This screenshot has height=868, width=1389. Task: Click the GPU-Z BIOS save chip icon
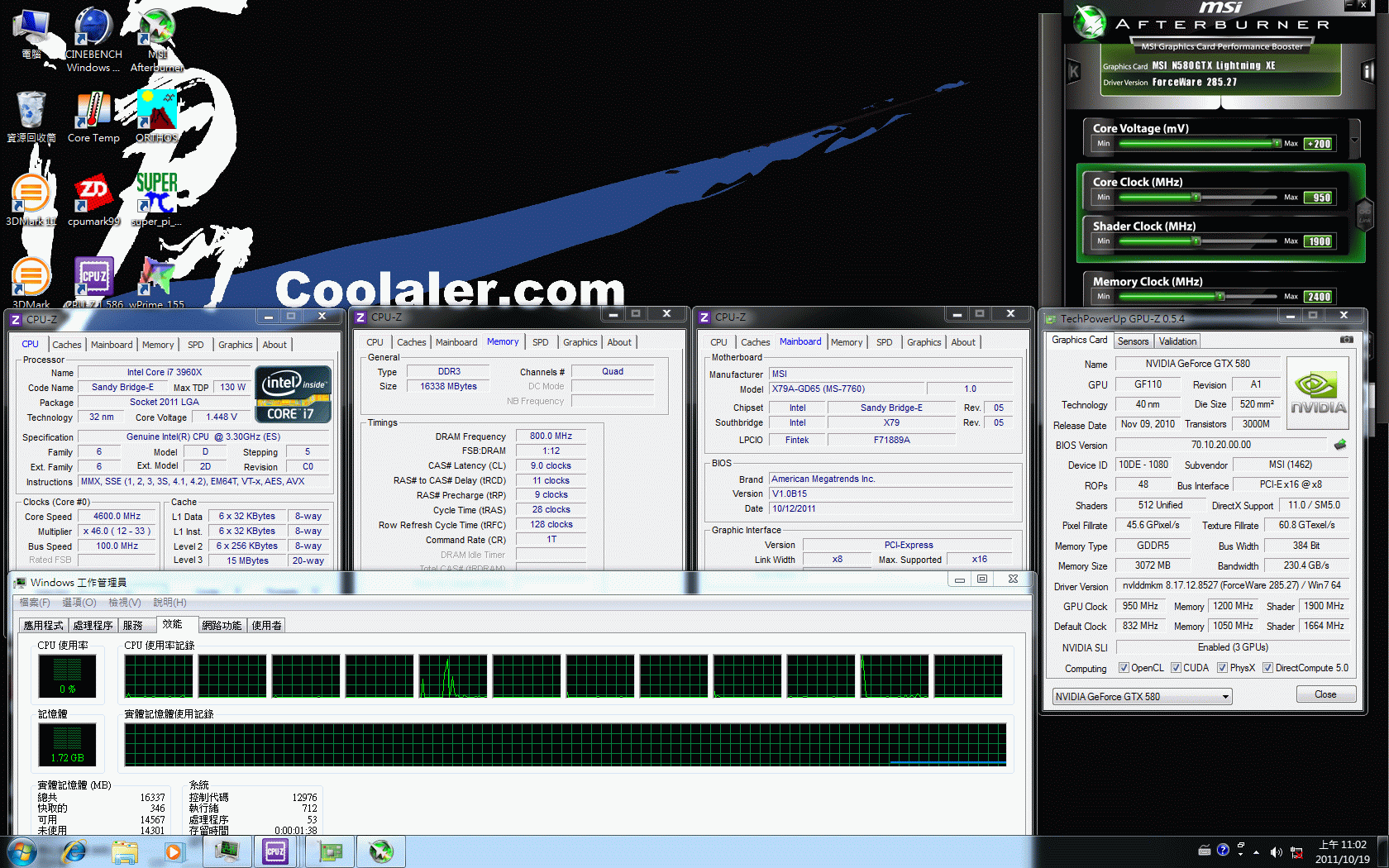(1340, 445)
